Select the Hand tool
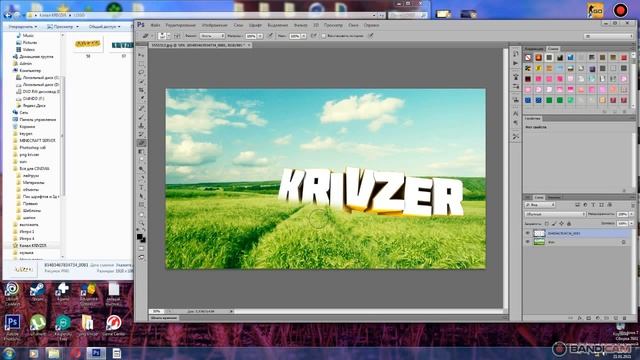 click(141, 215)
